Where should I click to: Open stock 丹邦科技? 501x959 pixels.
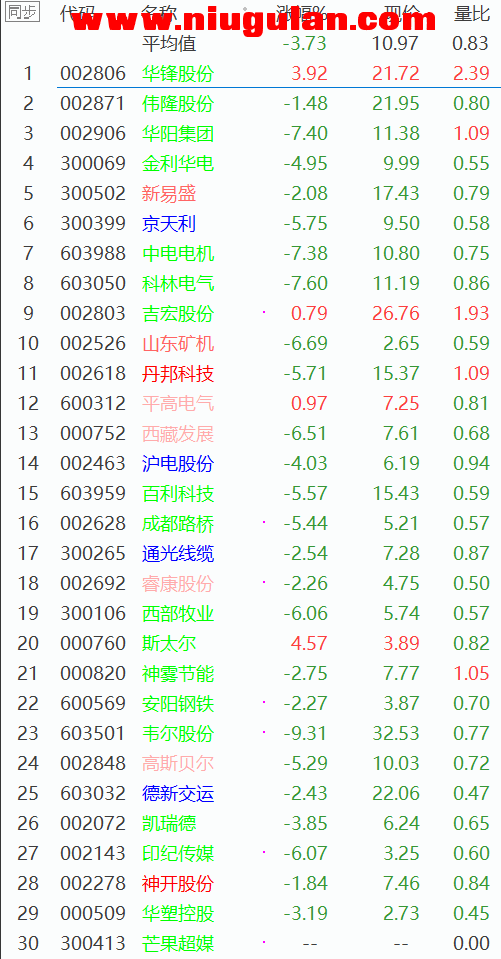coord(178,373)
